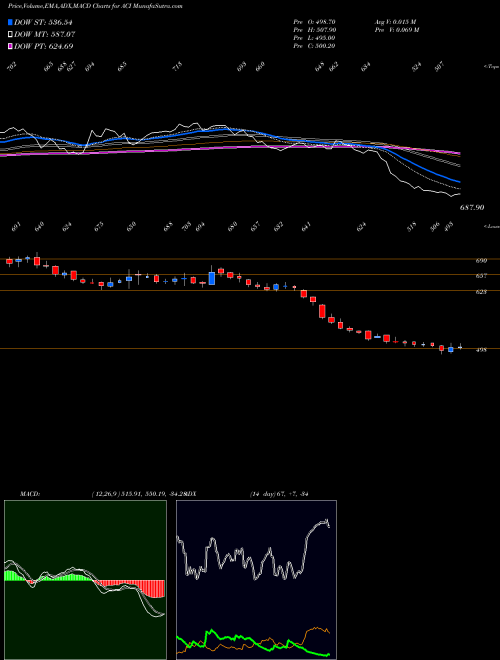Click the previous high value 'H: 507.90'
Screen dimensions: 500x660
tap(320, 30)
